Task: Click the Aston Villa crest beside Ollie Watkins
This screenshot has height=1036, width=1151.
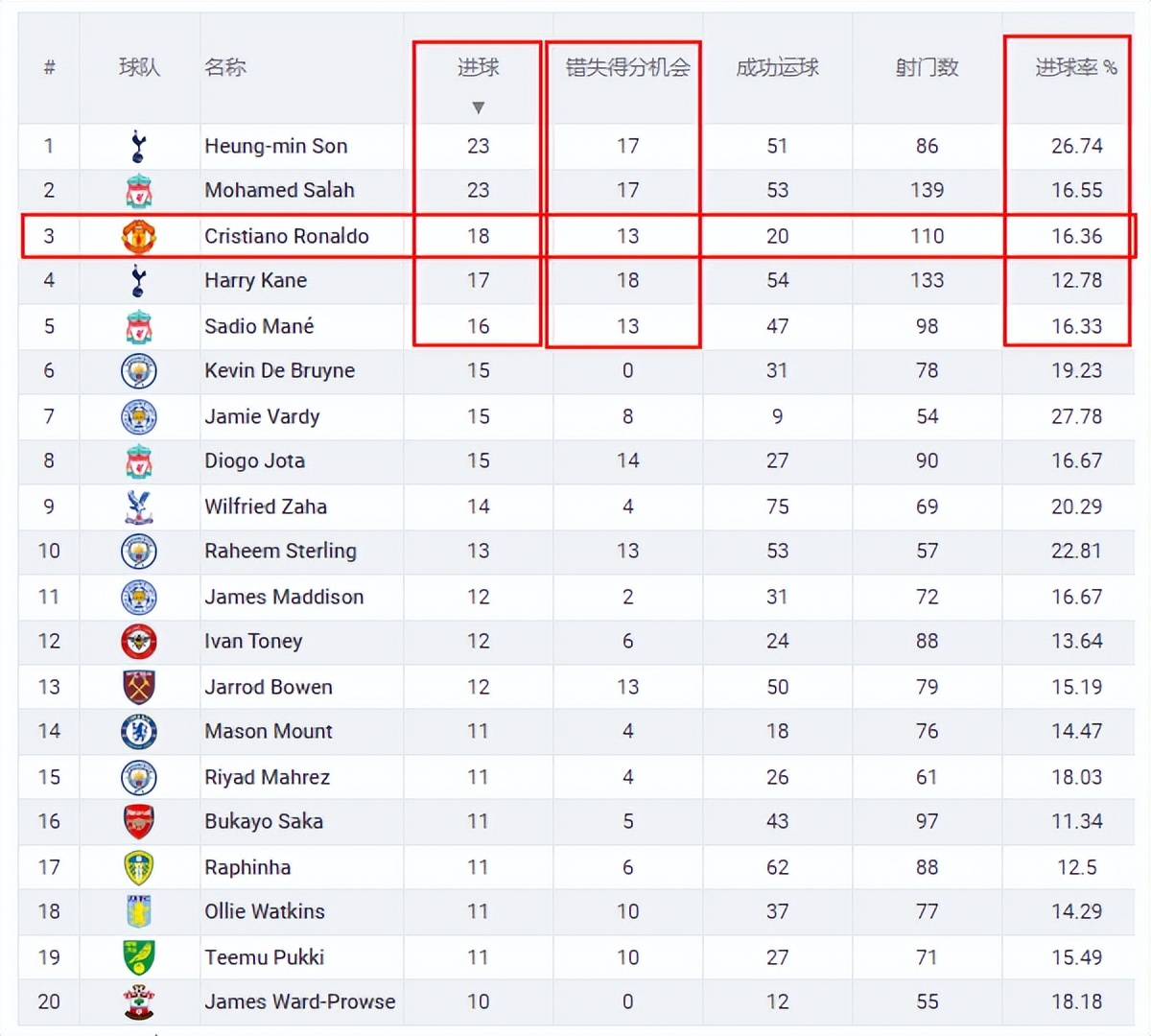Action: pyautogui.click(x=139, y=911)
